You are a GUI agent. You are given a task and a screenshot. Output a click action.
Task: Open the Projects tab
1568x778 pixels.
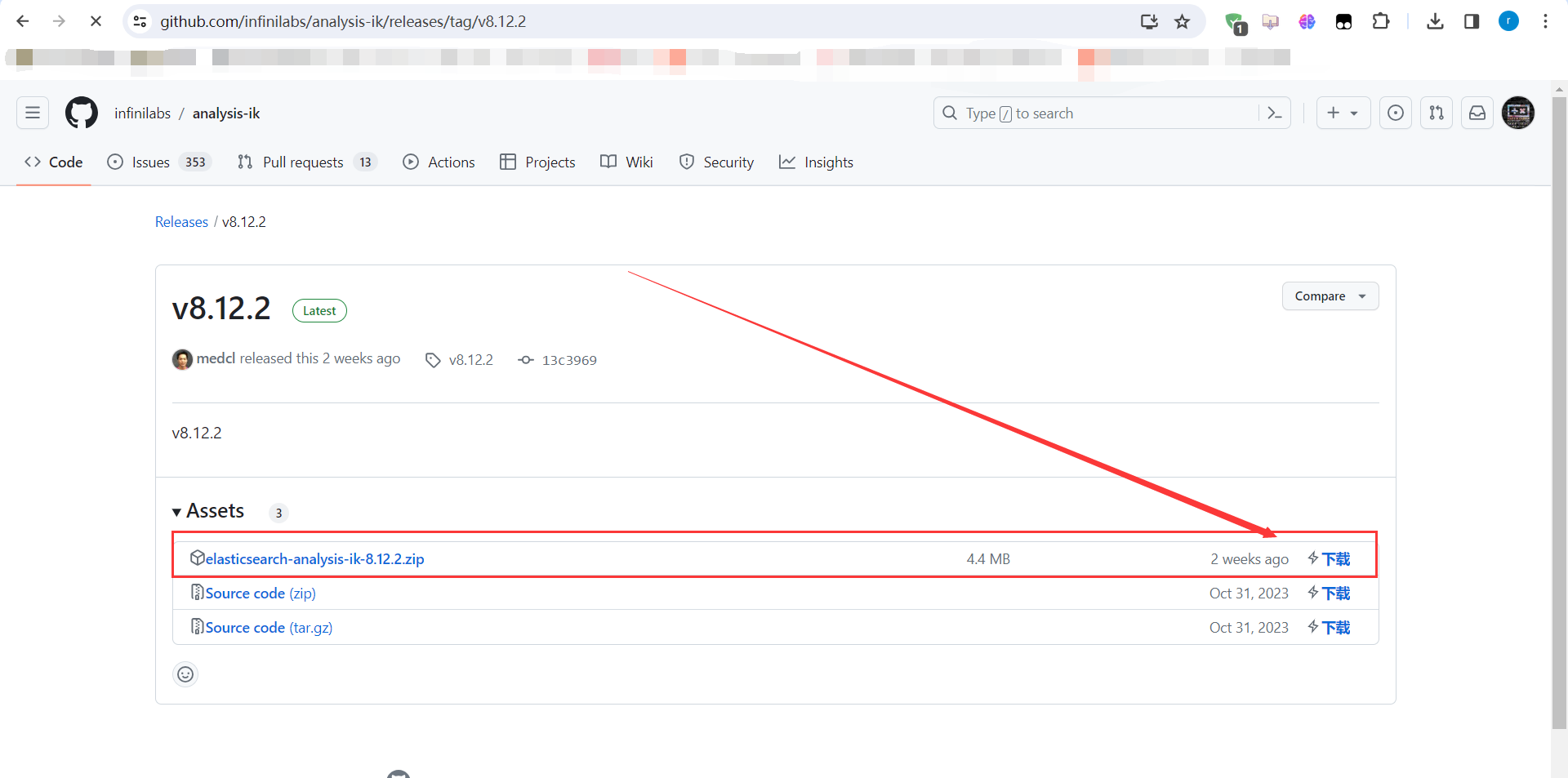[x=537, y=162]
